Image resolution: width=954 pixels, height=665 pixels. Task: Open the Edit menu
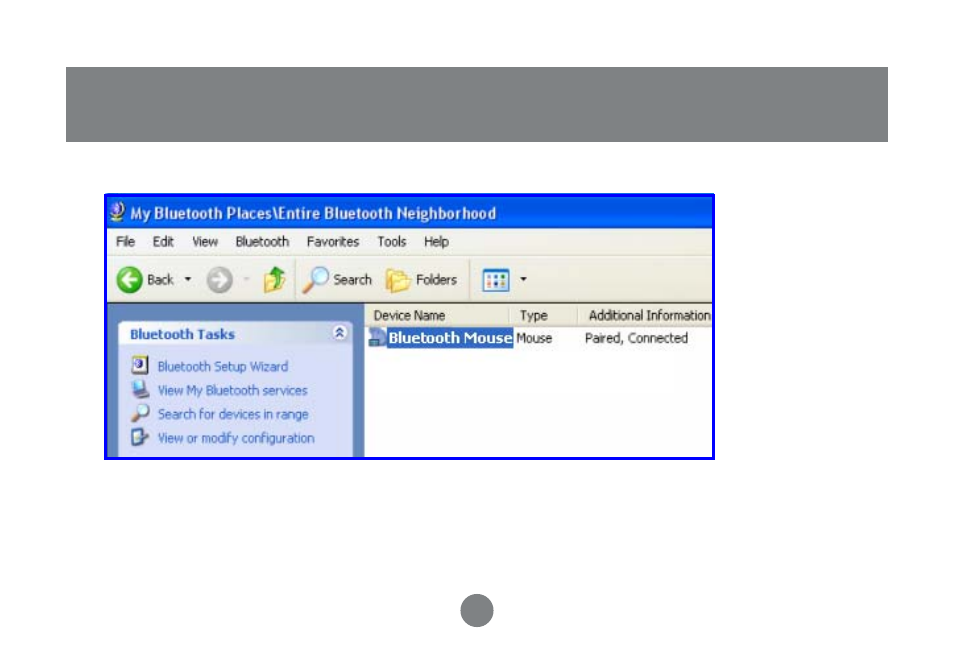[163, 242]
